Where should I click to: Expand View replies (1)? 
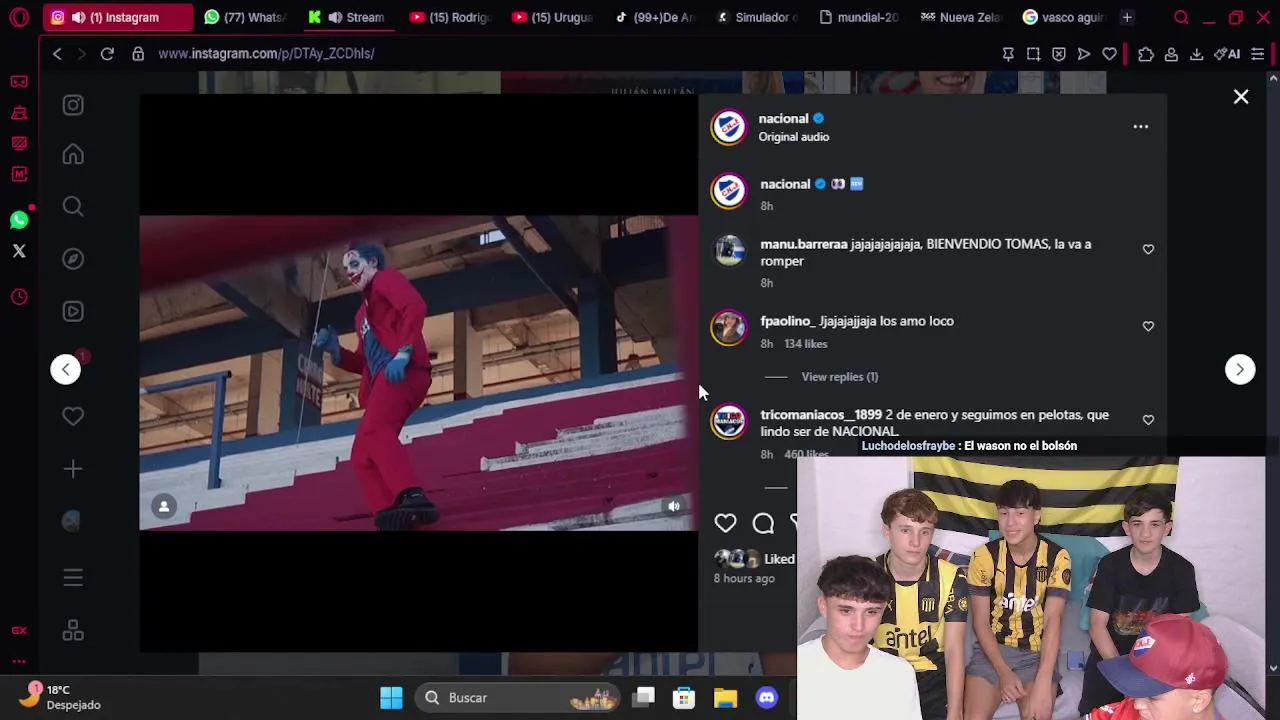[839, 377]
